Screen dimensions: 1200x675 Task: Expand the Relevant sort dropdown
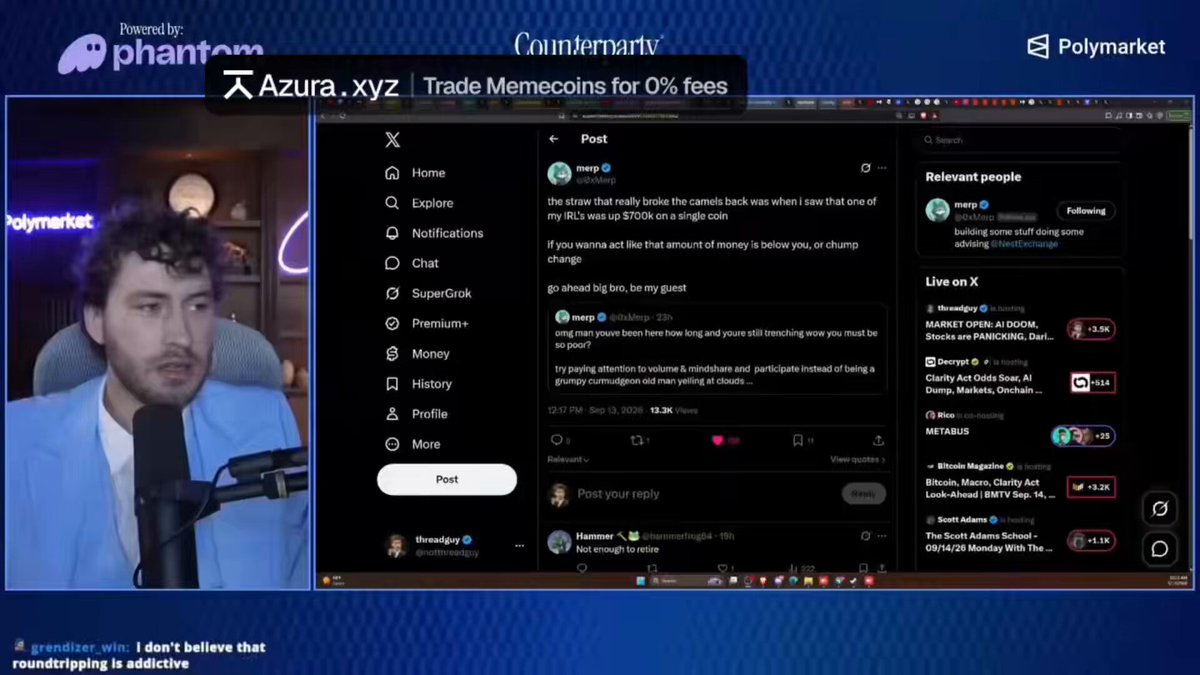pos(568,460)
